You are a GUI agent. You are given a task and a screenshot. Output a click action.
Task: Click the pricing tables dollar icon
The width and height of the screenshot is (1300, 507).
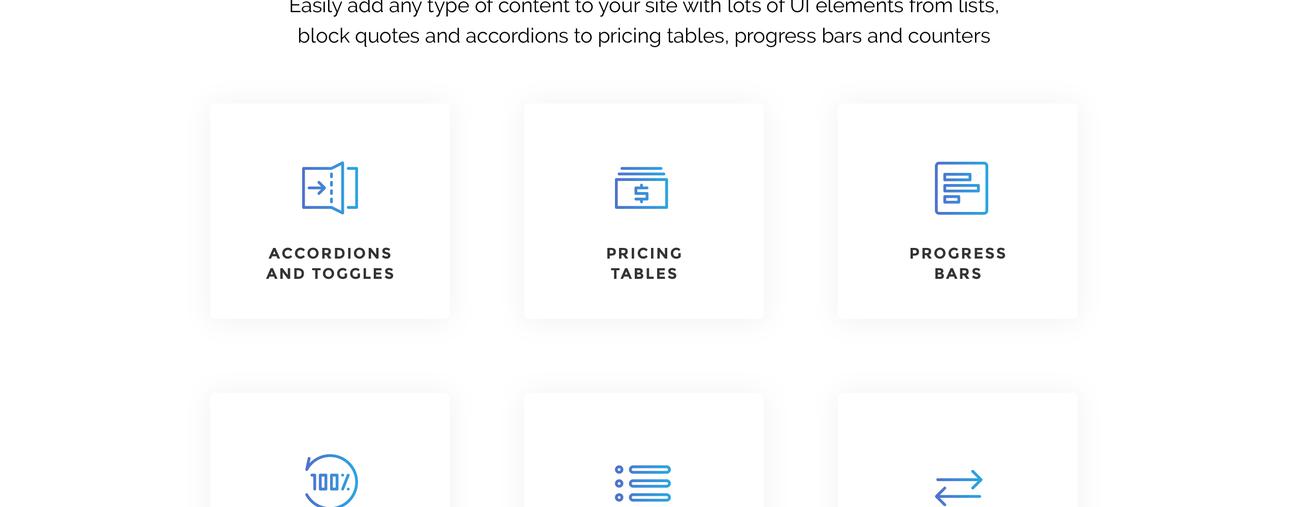click(x=642, y=188)
